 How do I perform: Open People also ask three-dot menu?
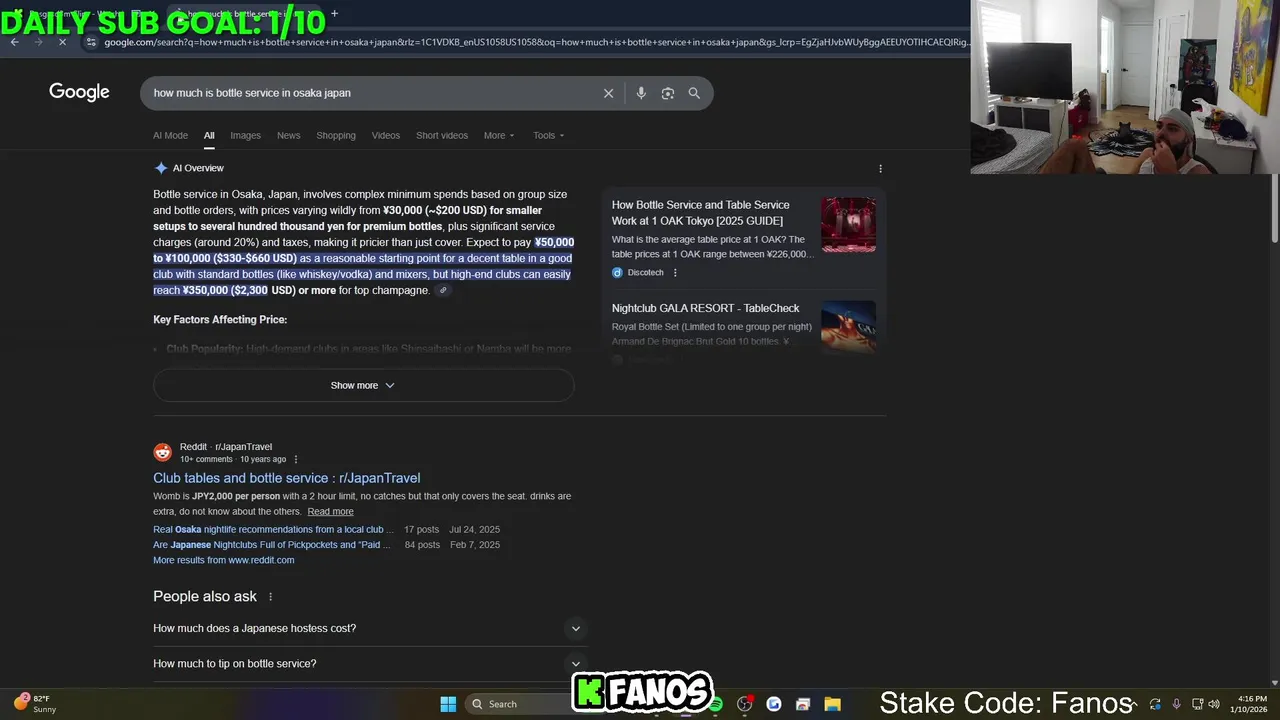pos(270,597)
